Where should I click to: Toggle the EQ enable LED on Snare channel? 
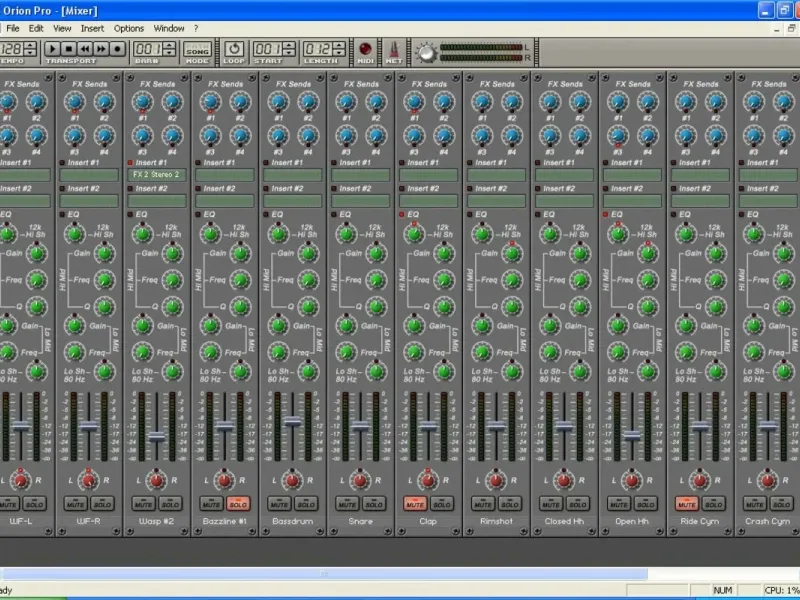coord(335,214)
